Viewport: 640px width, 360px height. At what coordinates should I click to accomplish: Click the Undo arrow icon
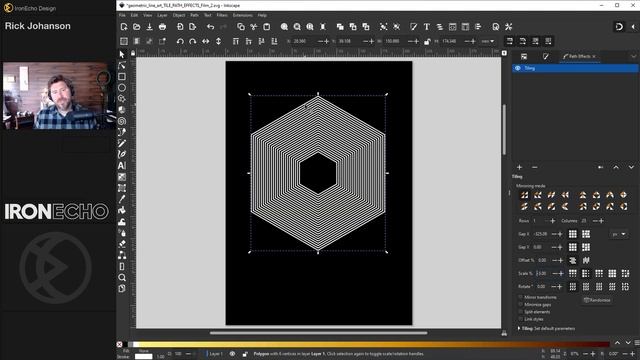(x=210, y=27)
